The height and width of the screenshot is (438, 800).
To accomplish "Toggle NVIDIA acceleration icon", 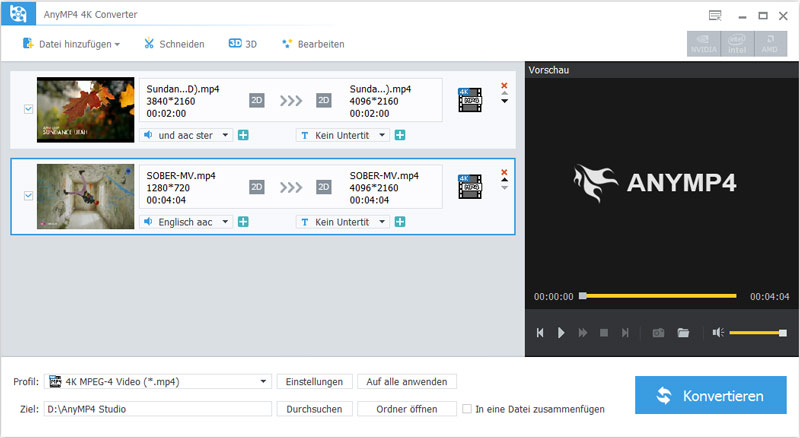I will [704, 44].
